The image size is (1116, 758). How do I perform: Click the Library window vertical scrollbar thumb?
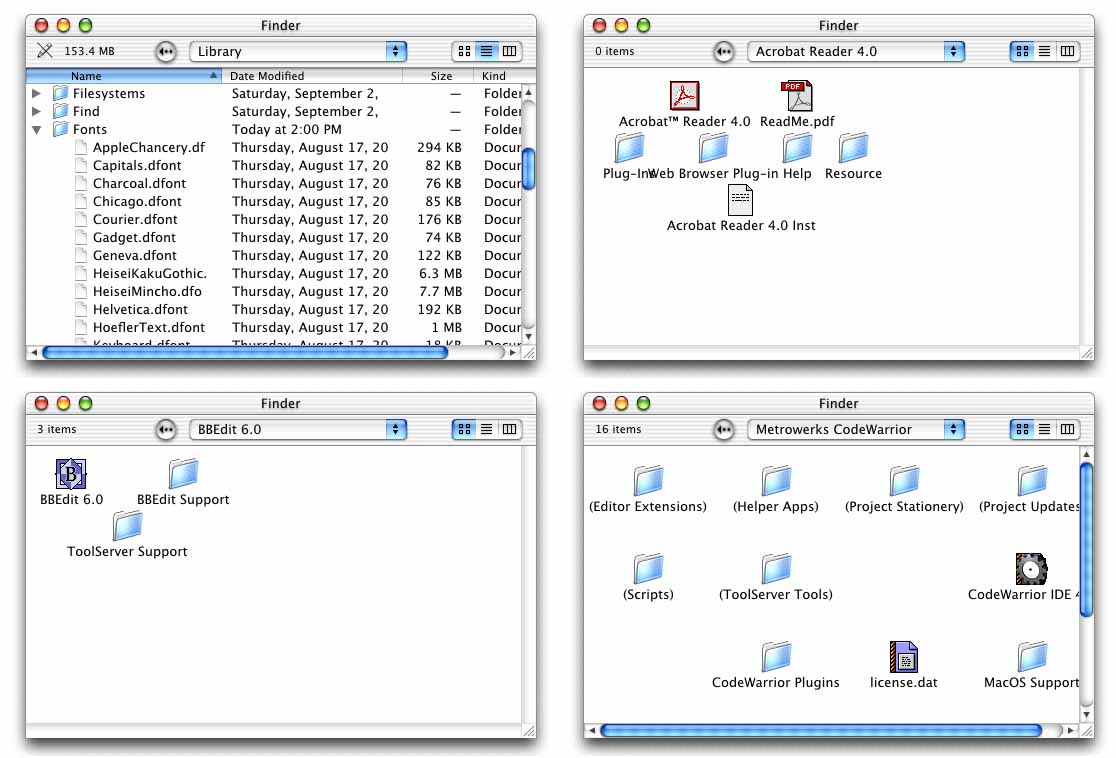coord(528,168)
